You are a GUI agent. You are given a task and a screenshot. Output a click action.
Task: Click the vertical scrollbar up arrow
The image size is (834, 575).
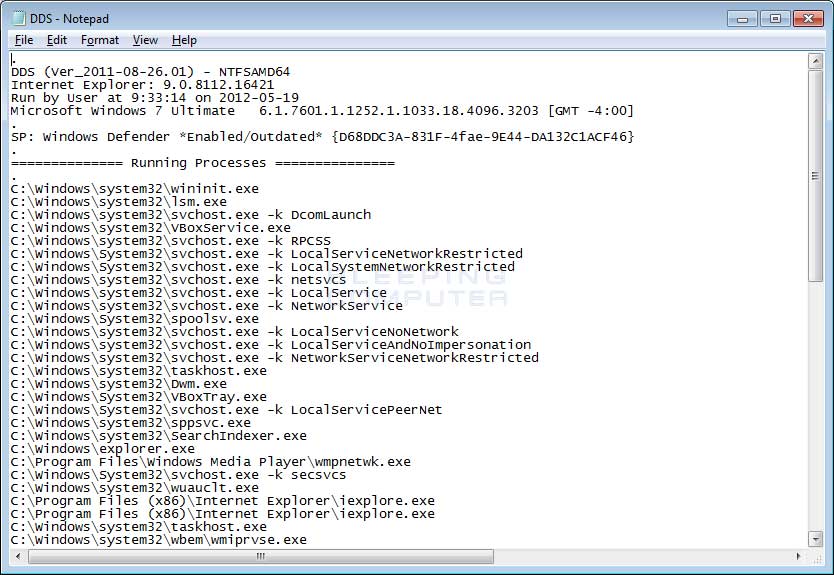click(815, 62)
